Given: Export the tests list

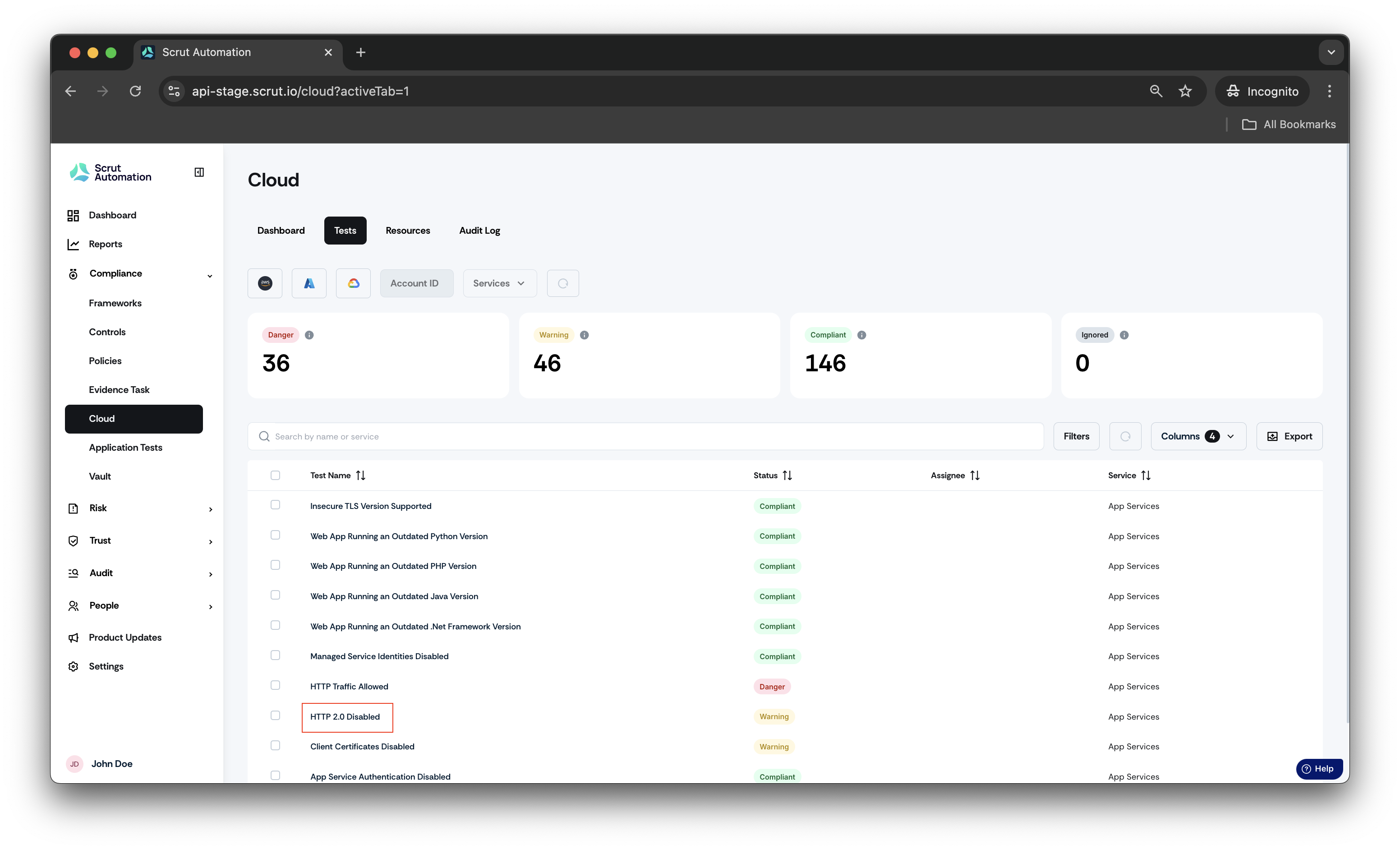Looking at the screenshot, I should [x=1289, y=436].
